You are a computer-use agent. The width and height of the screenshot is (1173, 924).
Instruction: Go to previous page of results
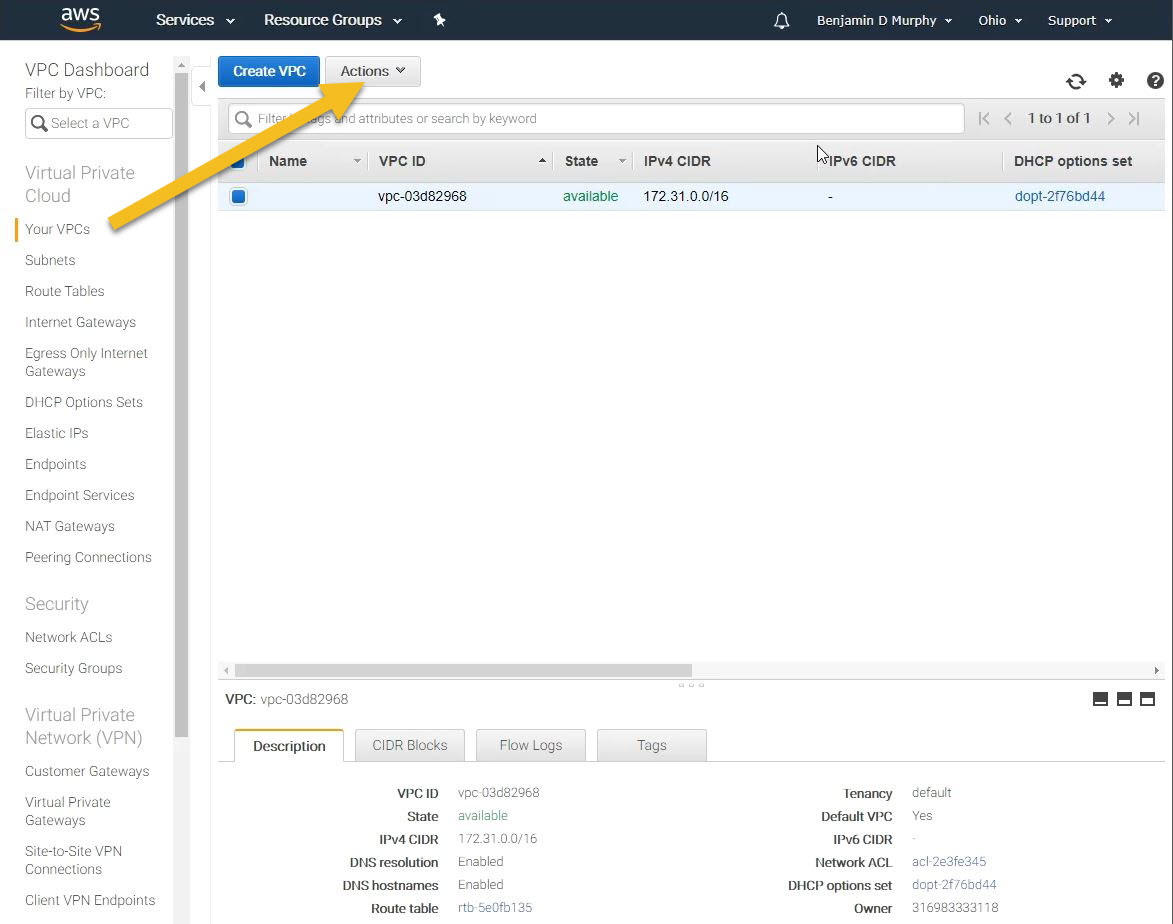coord(1008,118)
